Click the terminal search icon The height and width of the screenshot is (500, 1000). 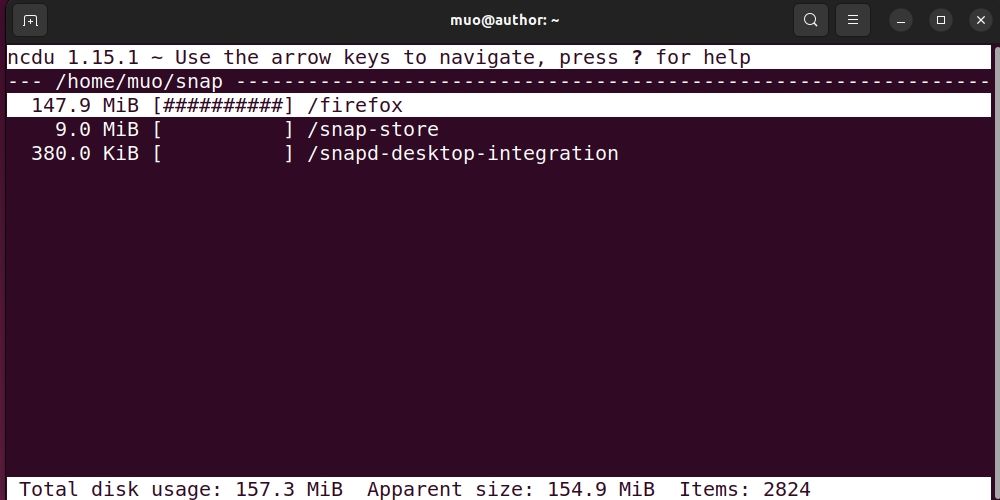811,20
